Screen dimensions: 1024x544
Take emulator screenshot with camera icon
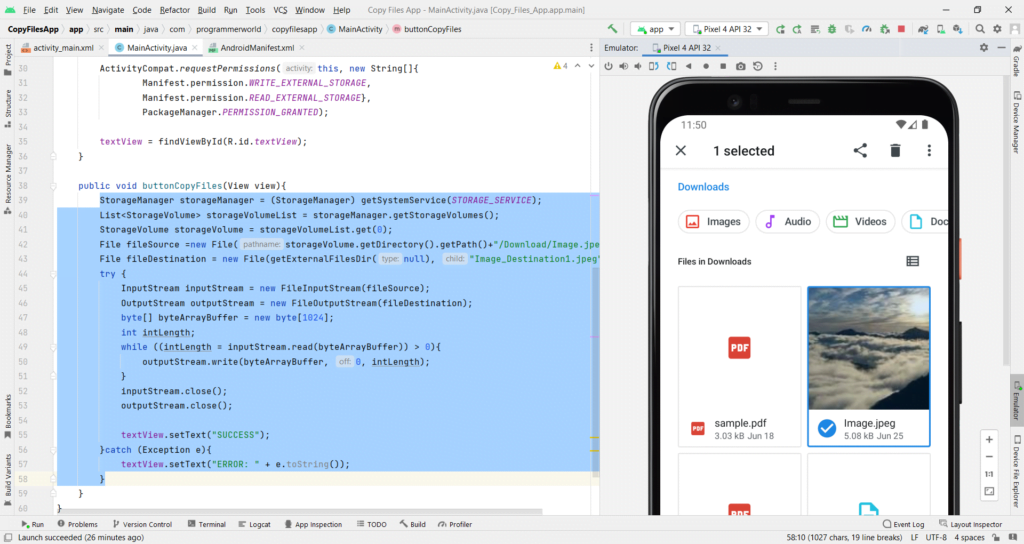pos(741,66)
